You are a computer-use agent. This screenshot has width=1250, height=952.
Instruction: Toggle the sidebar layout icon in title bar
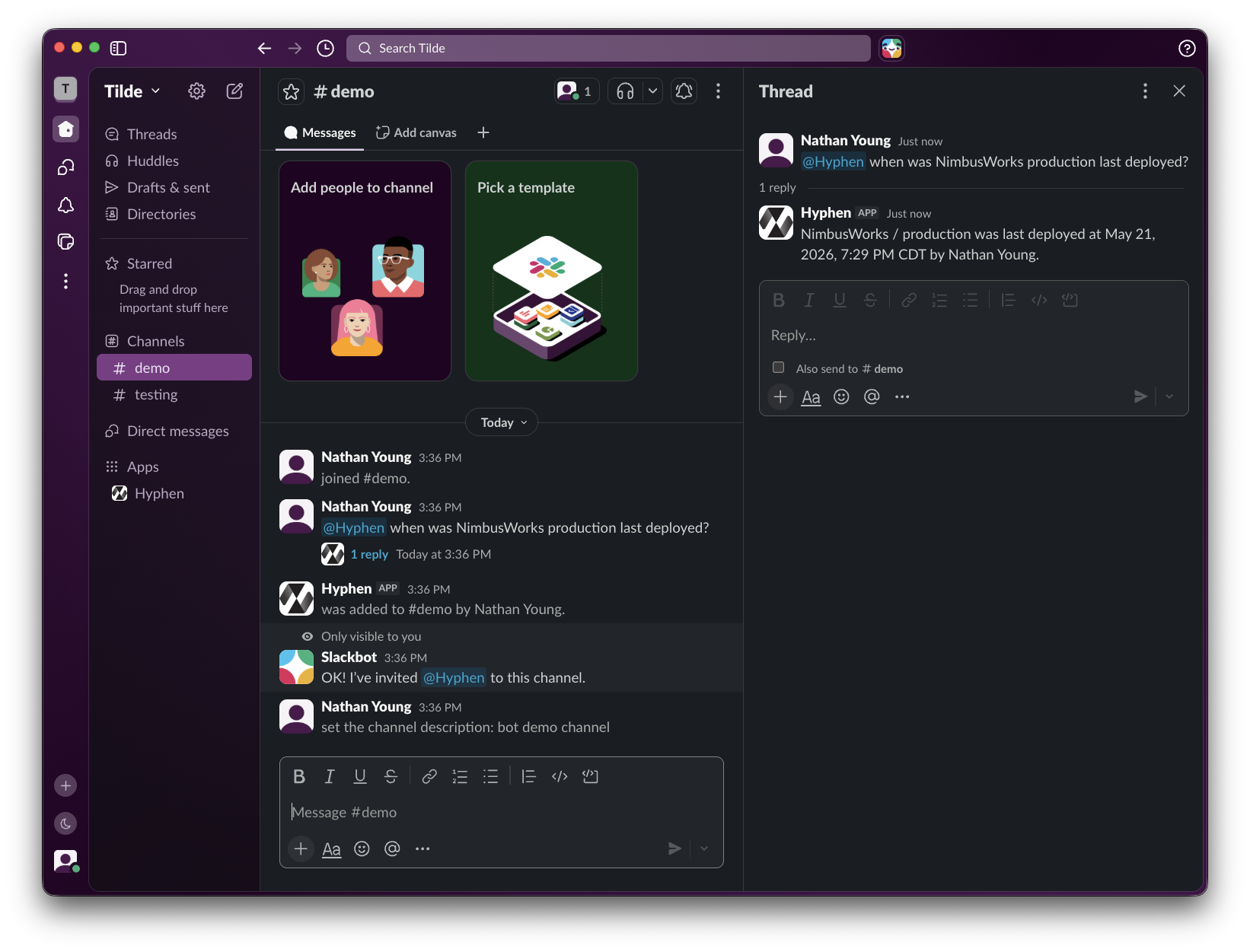tap(118, 48)
